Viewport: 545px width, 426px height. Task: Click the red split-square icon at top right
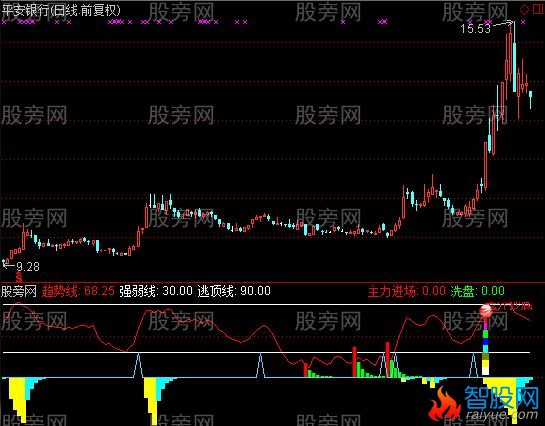[538, 10]
